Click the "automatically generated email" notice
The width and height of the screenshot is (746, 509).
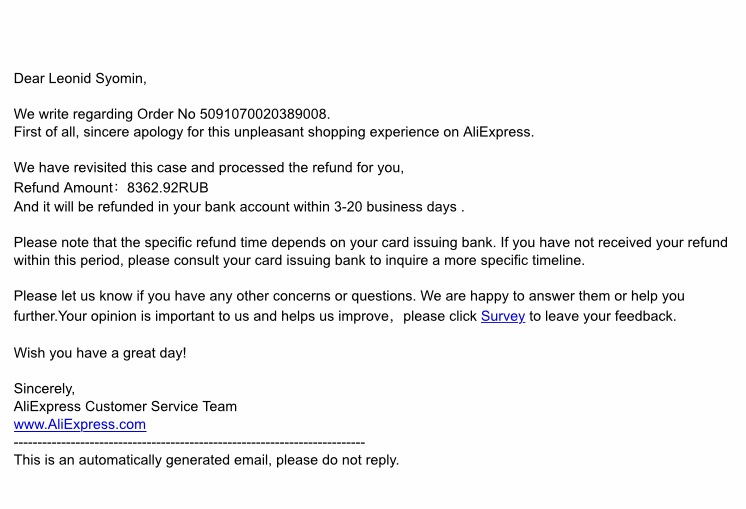(206, 460)
